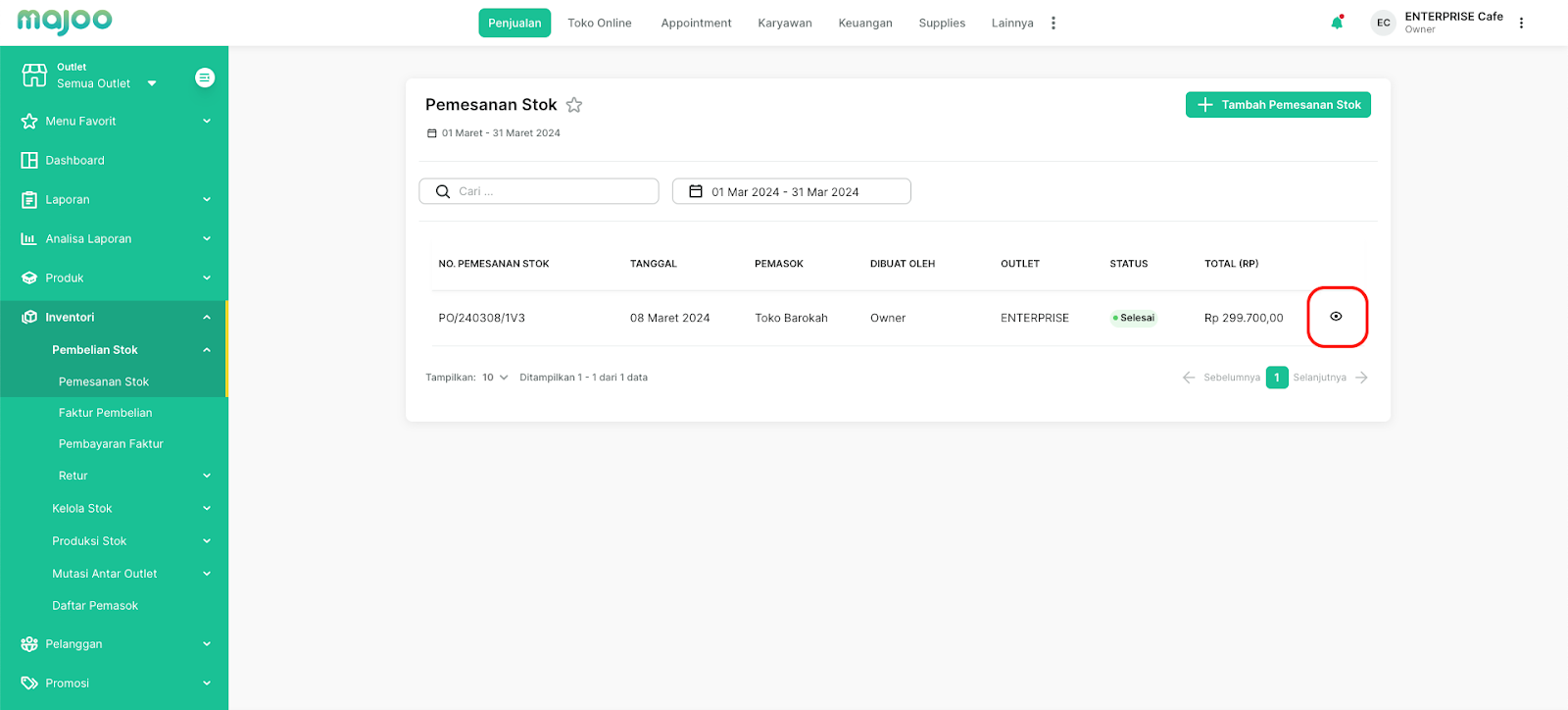Click the Menu Favorit star icon
1568x710 pixels.
click(x=29, y=122)
